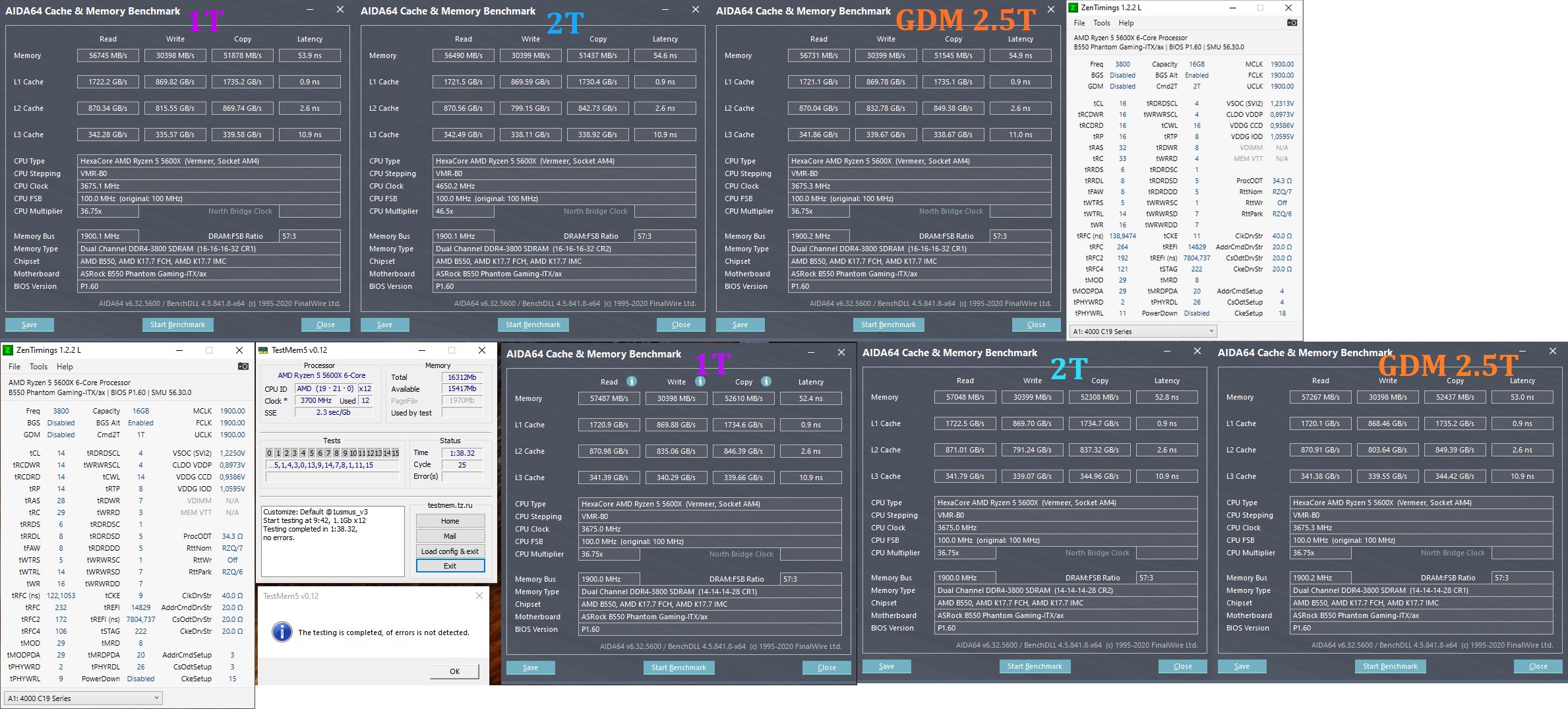1568x709 pixels.
Task: Open the Help menu in the ZenTimings window with Cmd2T 2T
Action: pyautogui.click(x=1126, y=22)
